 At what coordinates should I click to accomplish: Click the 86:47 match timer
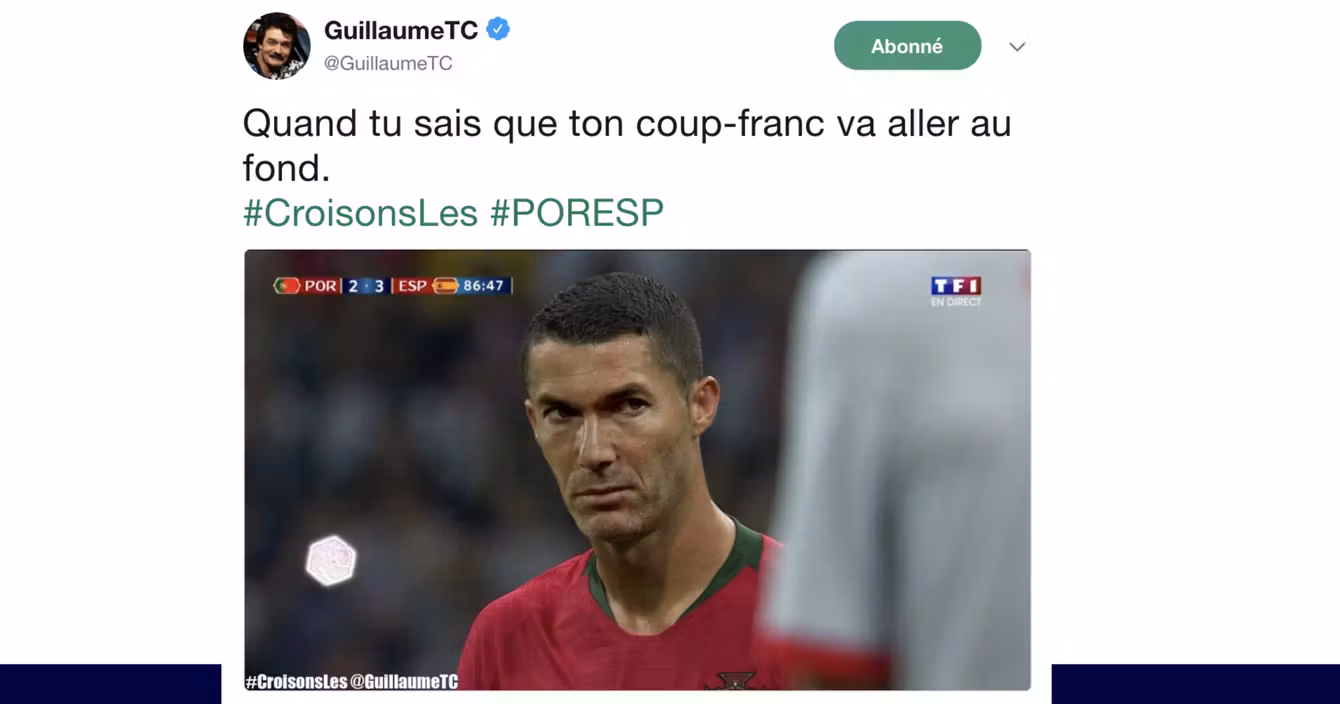coord(483,286)
